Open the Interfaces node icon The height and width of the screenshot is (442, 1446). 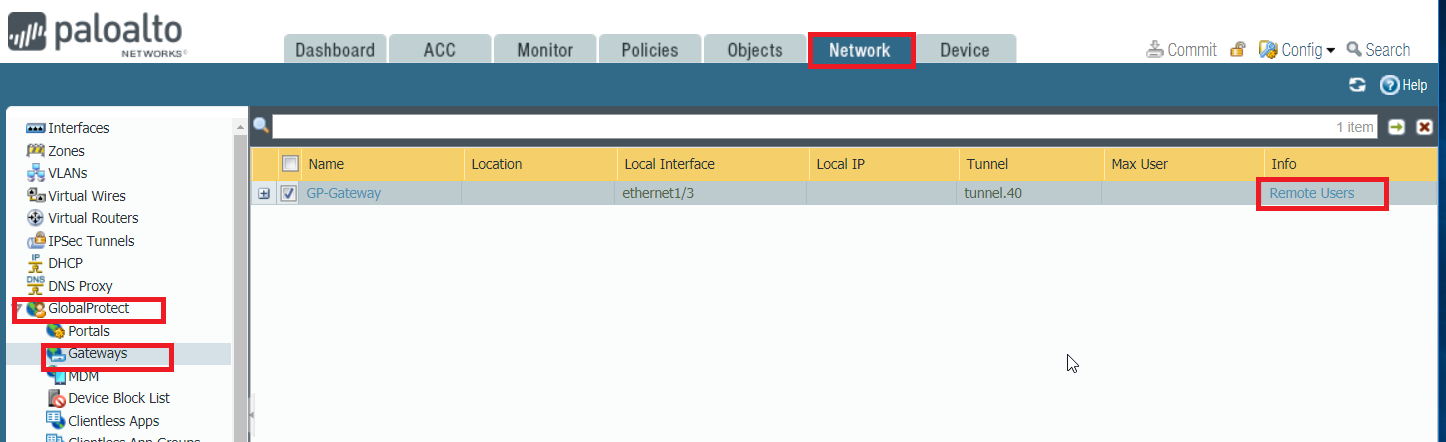click(36, 129)
